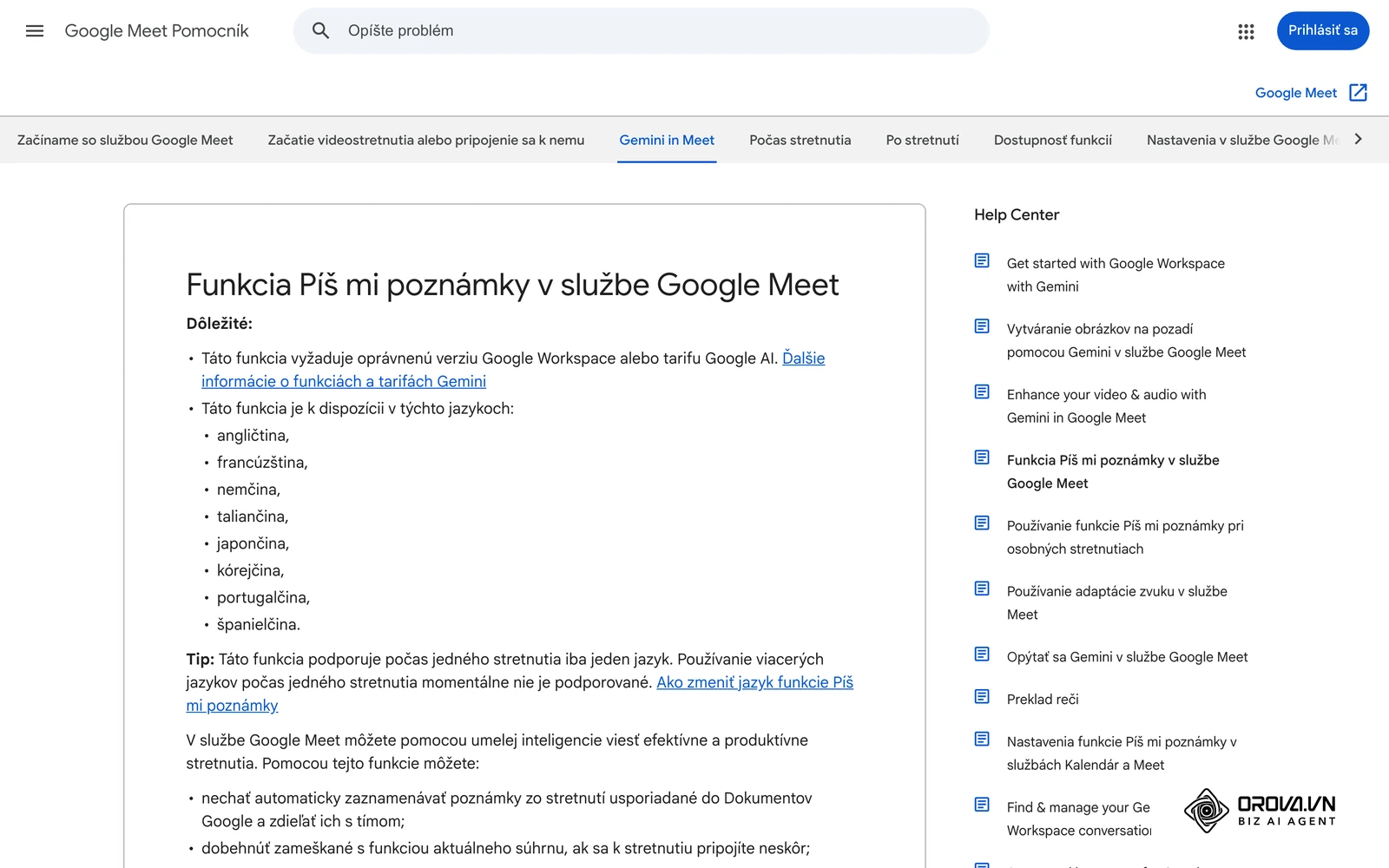The image size is (1389, 868).
Task: Click article icon for Funkcia Píš mi poznámky
Action: click(x=982, y=457)
